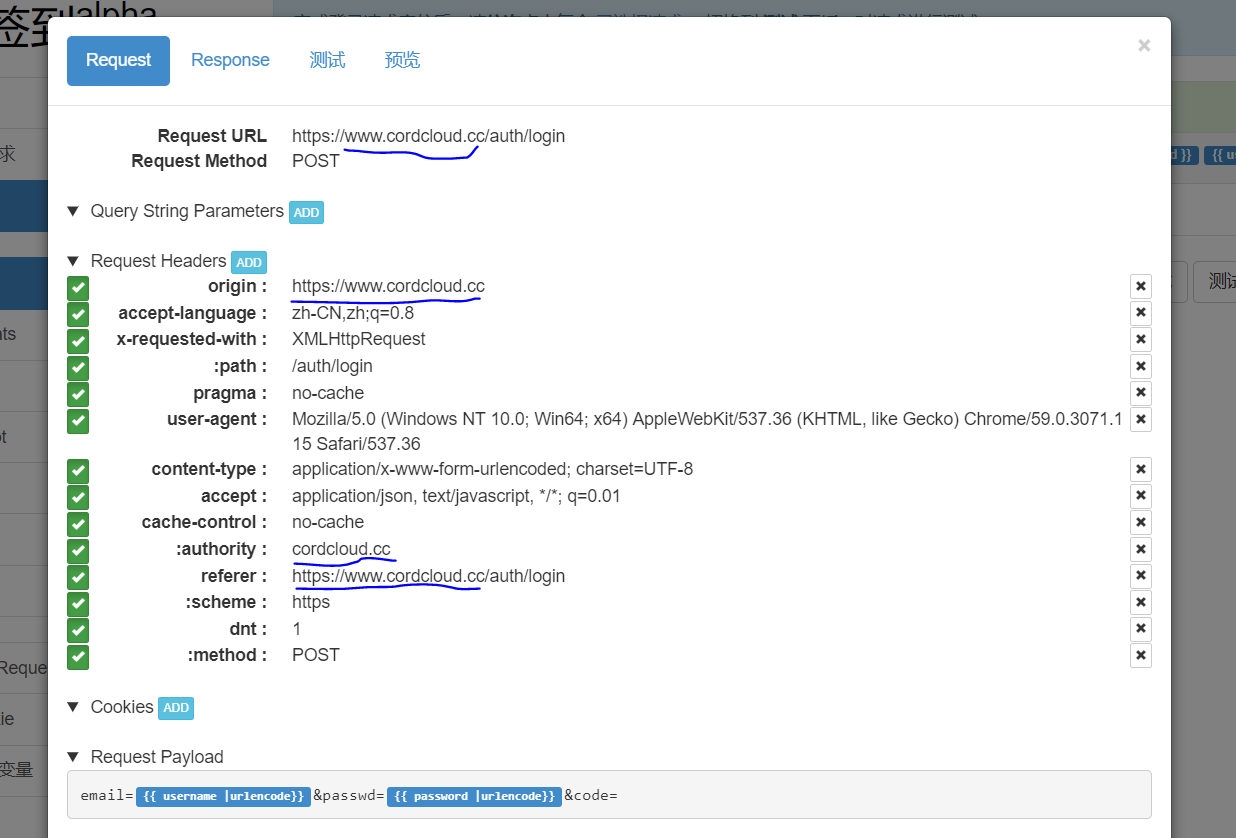Toggle the dnt header checkbox
The height and width of the screenshot is (838, 1236).
click(77, 630)
